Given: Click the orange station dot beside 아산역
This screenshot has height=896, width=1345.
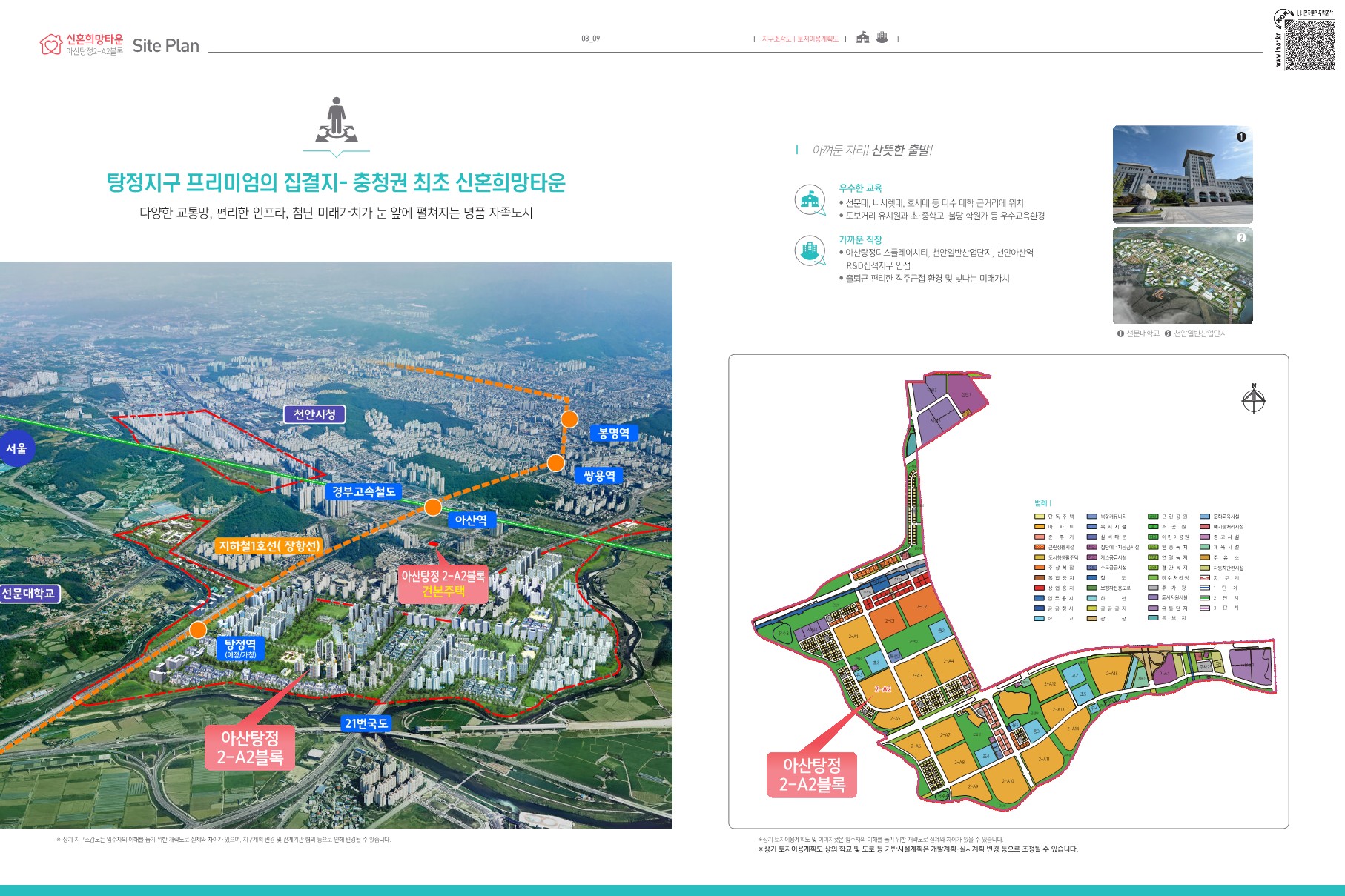Looking at the screenshot, I should coord(433,508).
